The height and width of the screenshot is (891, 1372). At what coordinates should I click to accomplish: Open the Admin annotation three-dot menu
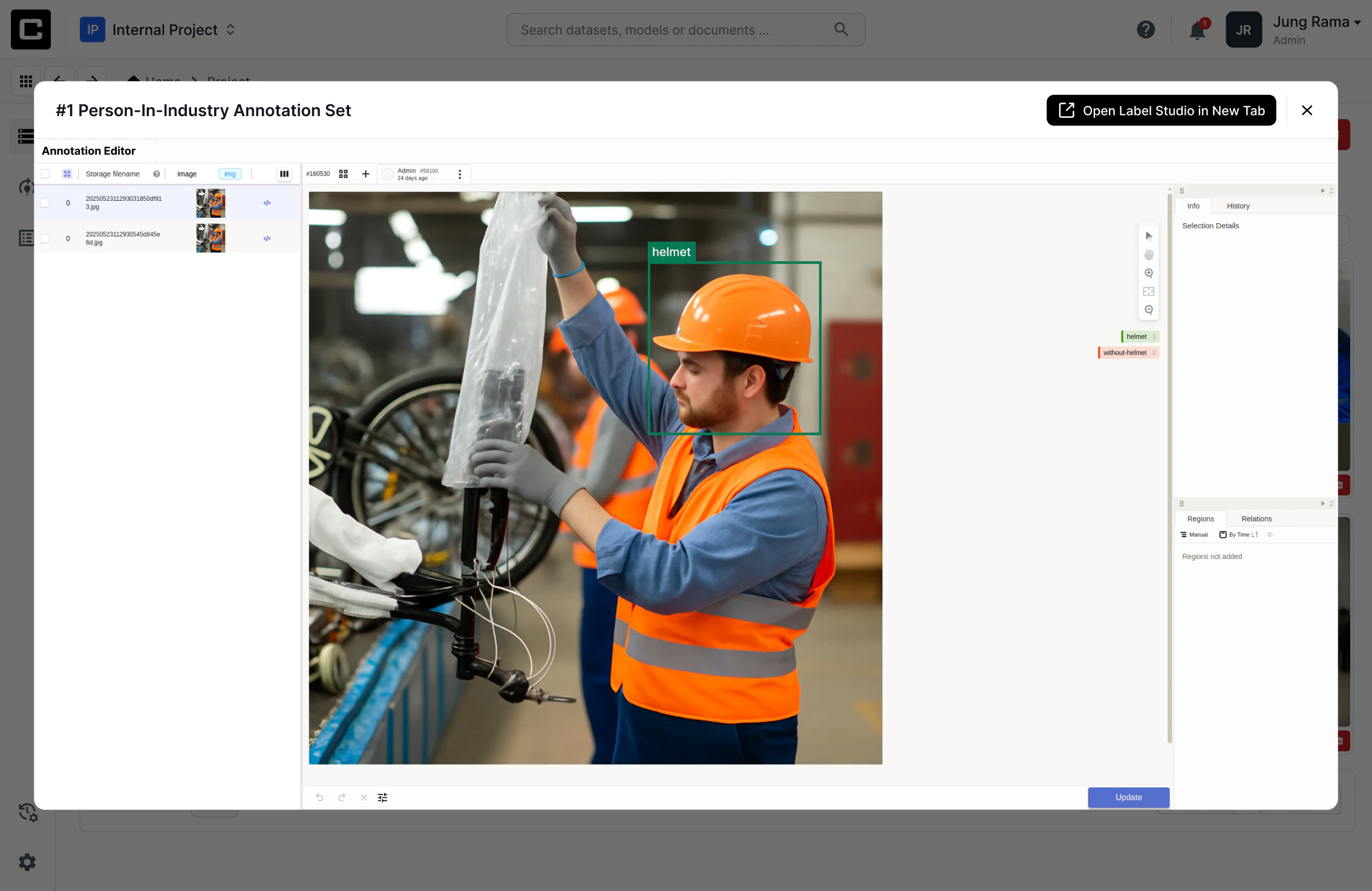[x=460, y=174]
